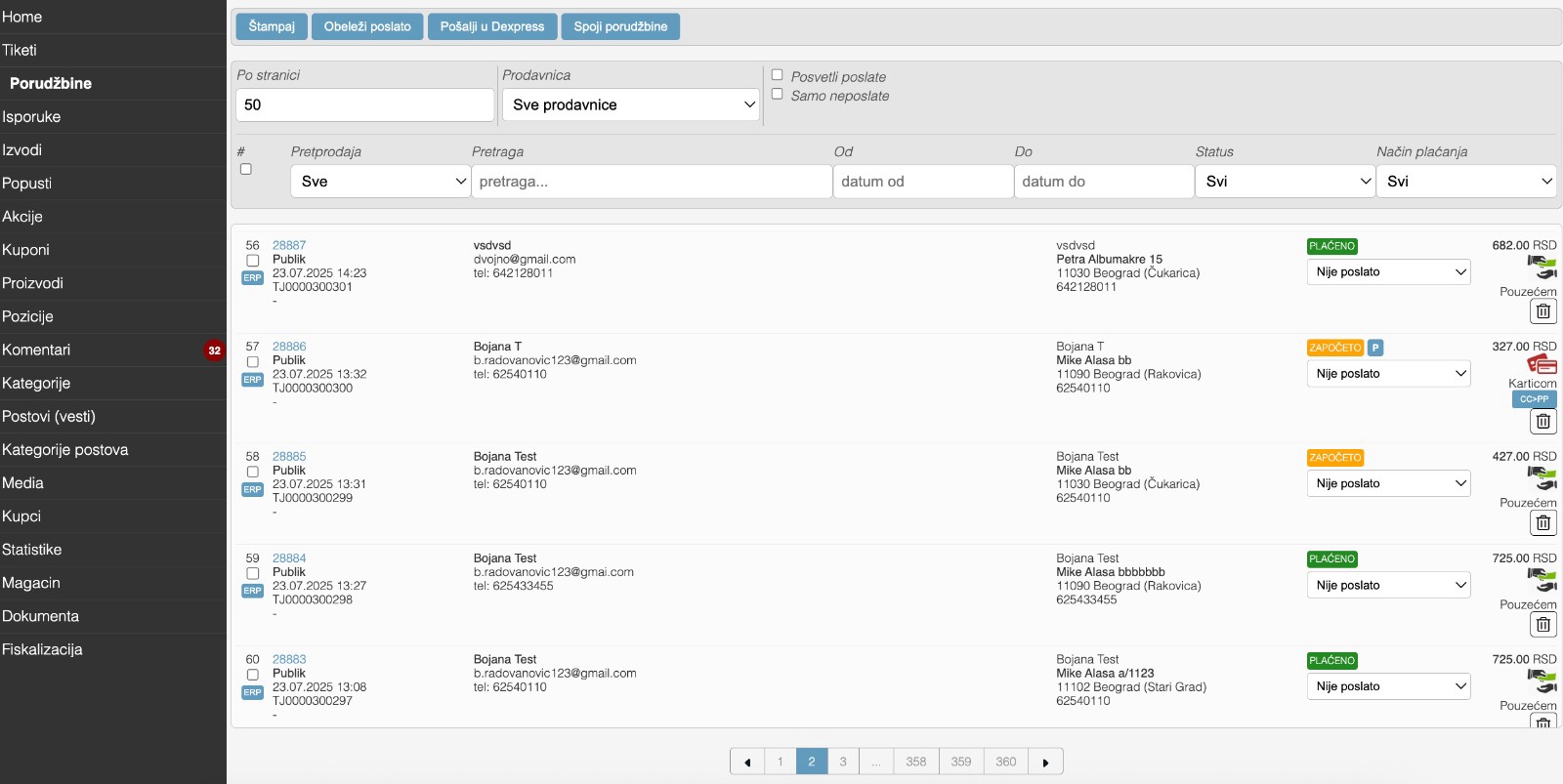Click the CC>PP badge on order 28886
Screen dimensions: 1563x784
[1534, 399]
